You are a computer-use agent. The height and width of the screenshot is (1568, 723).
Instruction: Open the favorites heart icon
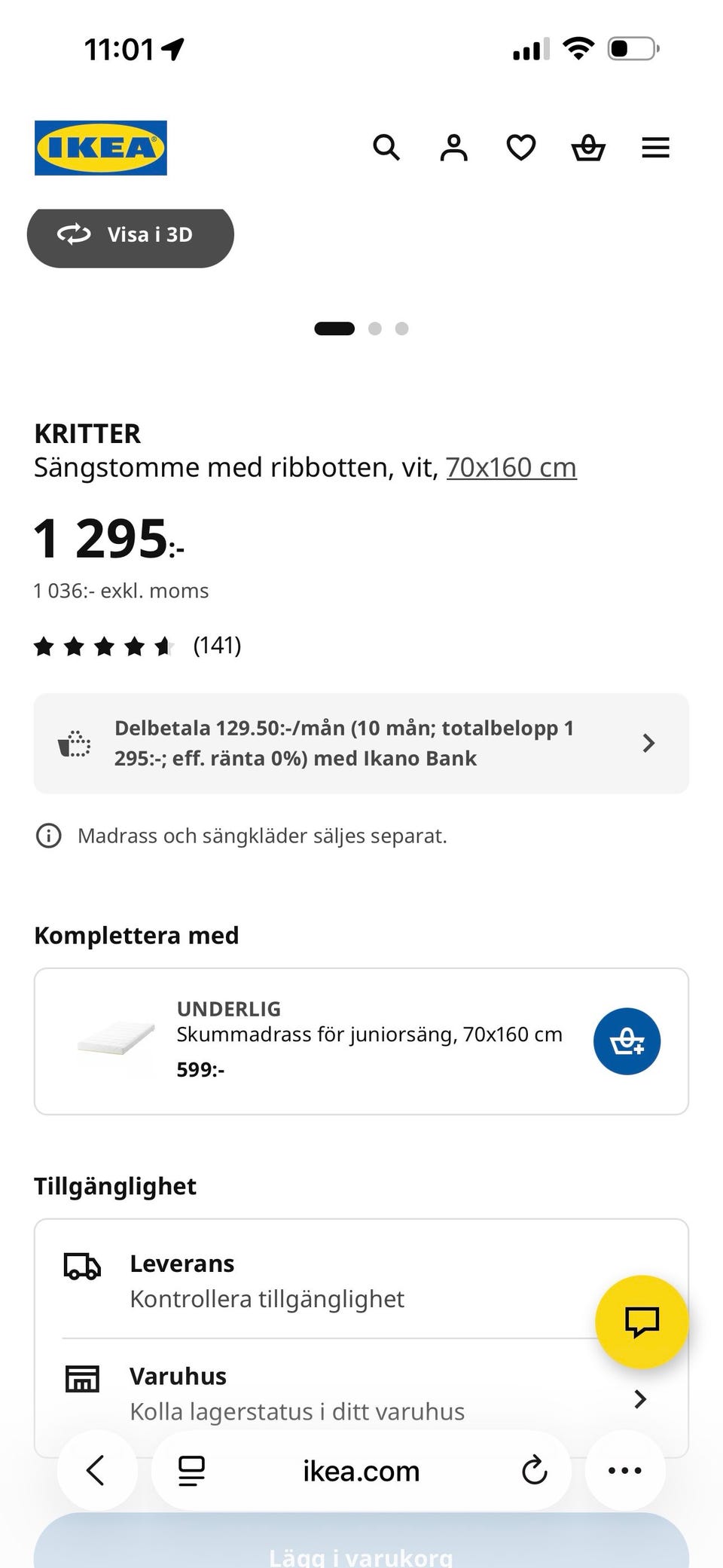click(520, 148)
